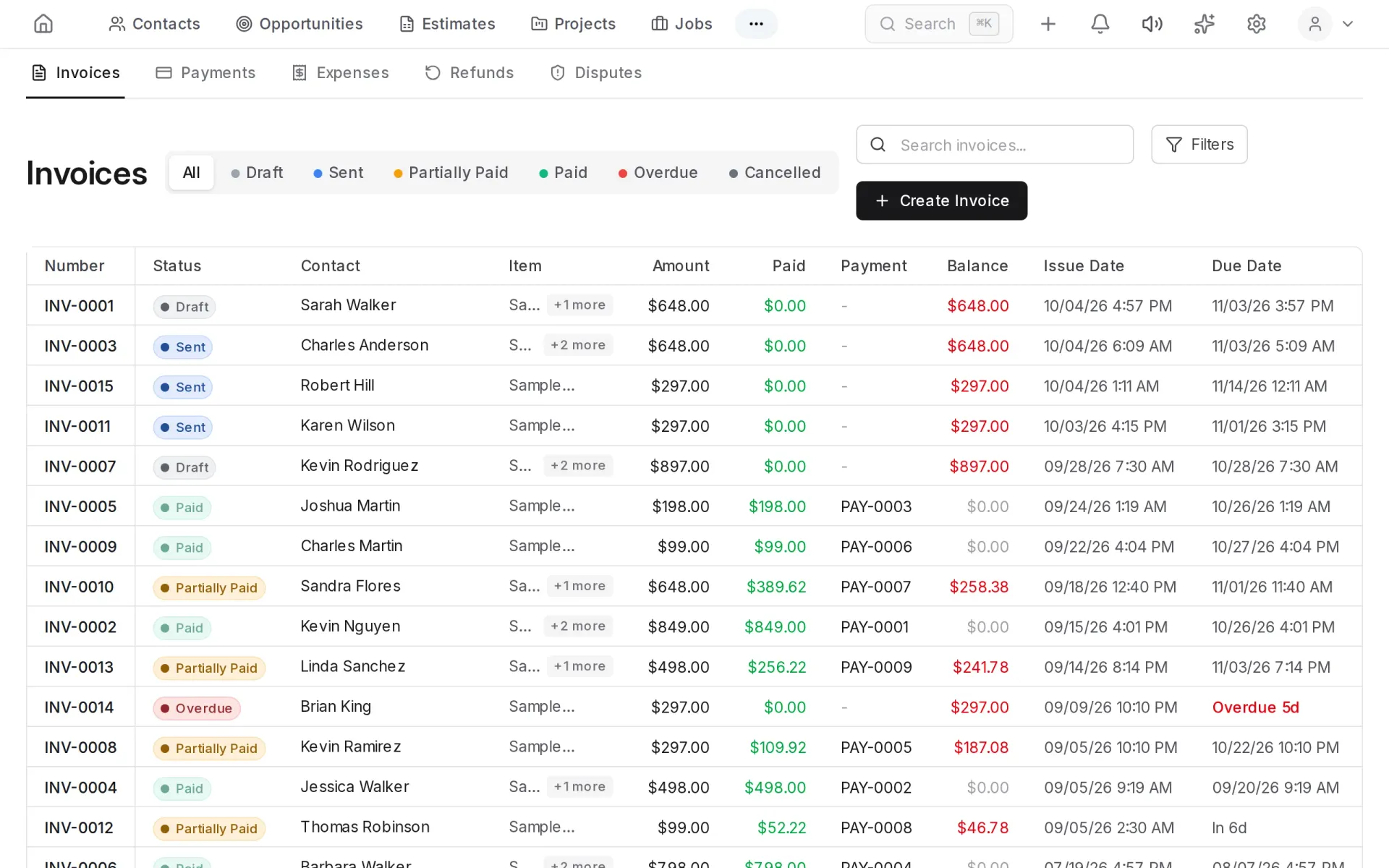Open the add new plus icon
1389x868 pixels.
[x=1048, y=24]
